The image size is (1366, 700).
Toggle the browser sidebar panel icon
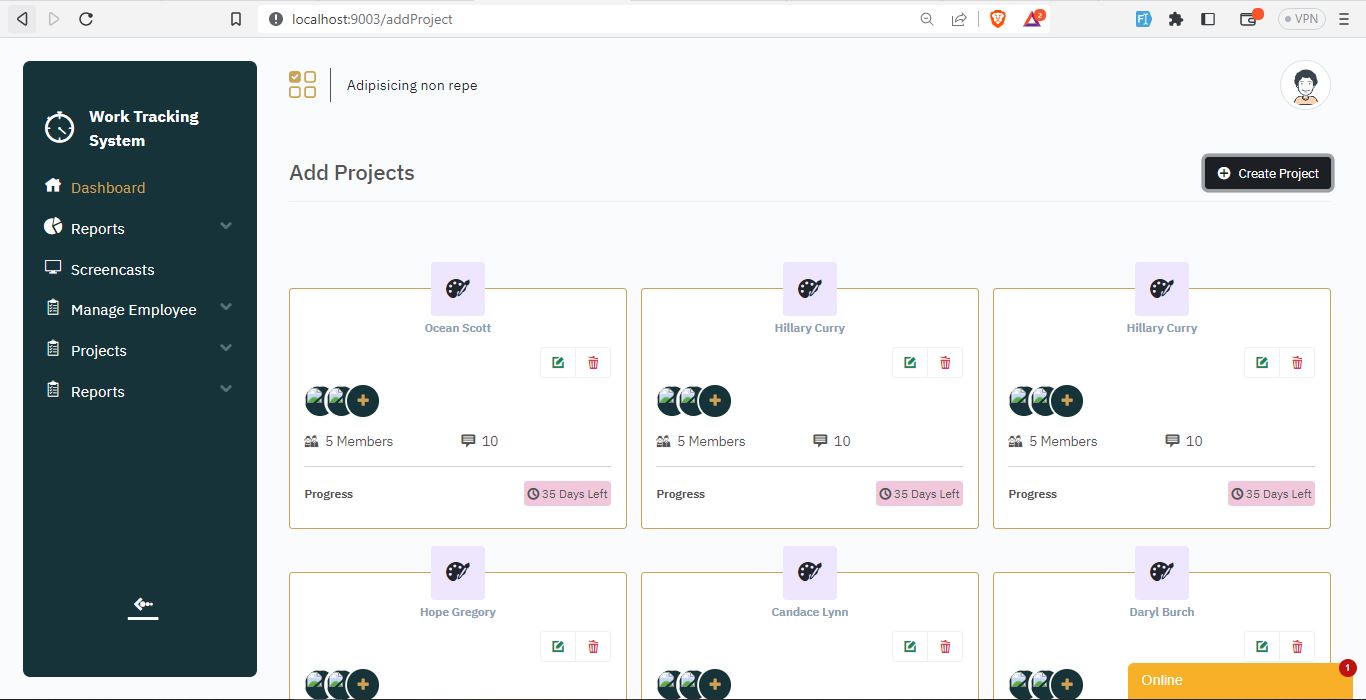coord(1208,19)
